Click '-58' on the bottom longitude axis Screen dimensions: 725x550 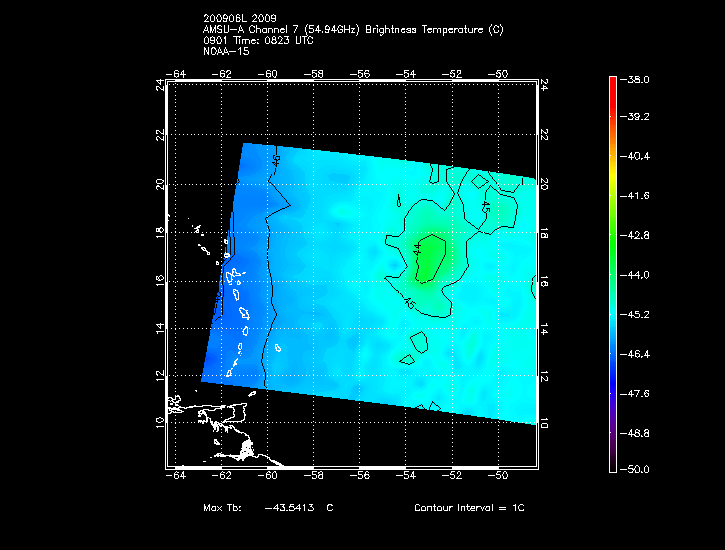coord(313,475)
